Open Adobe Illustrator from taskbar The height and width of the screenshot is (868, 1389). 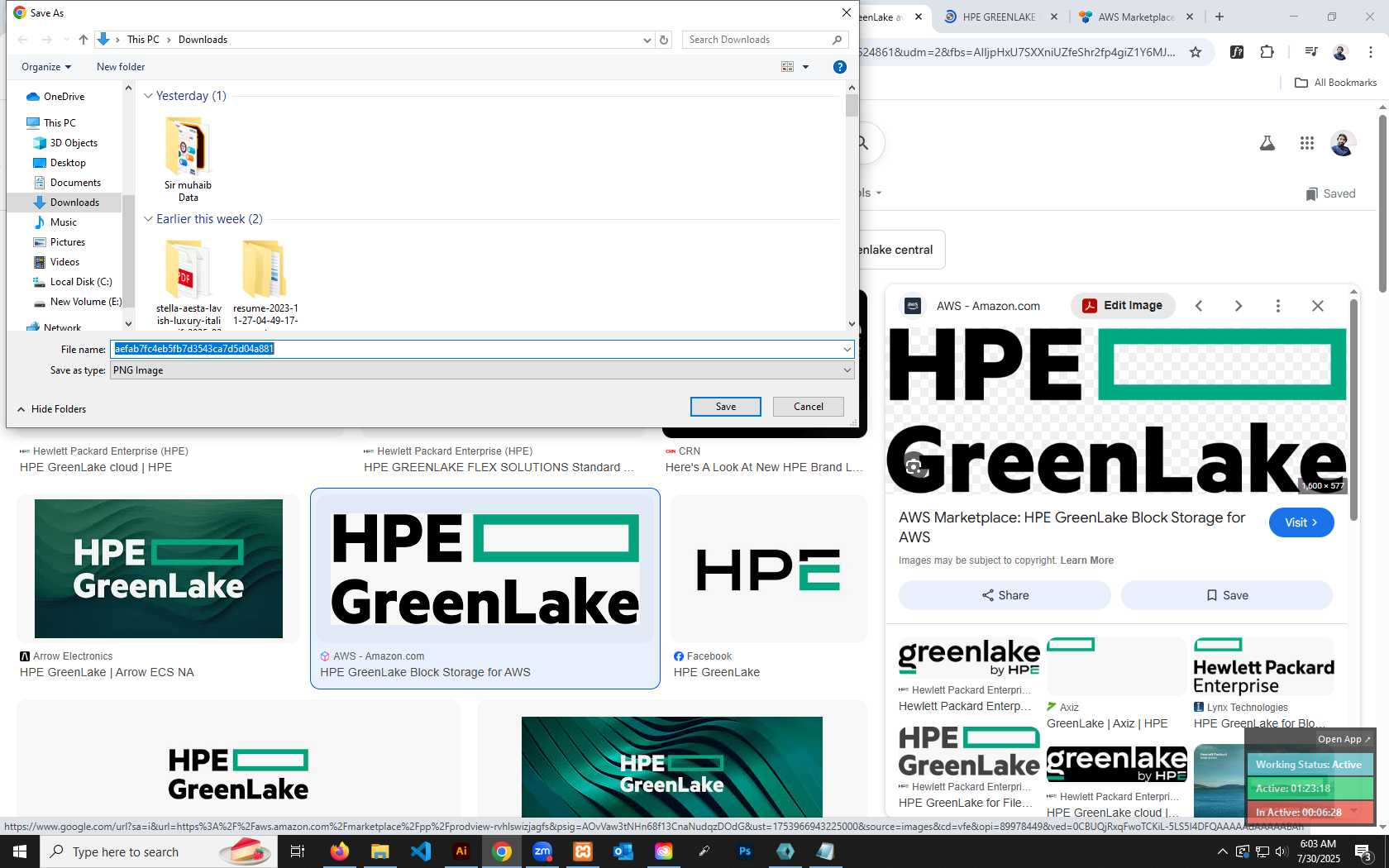point(461,851)
